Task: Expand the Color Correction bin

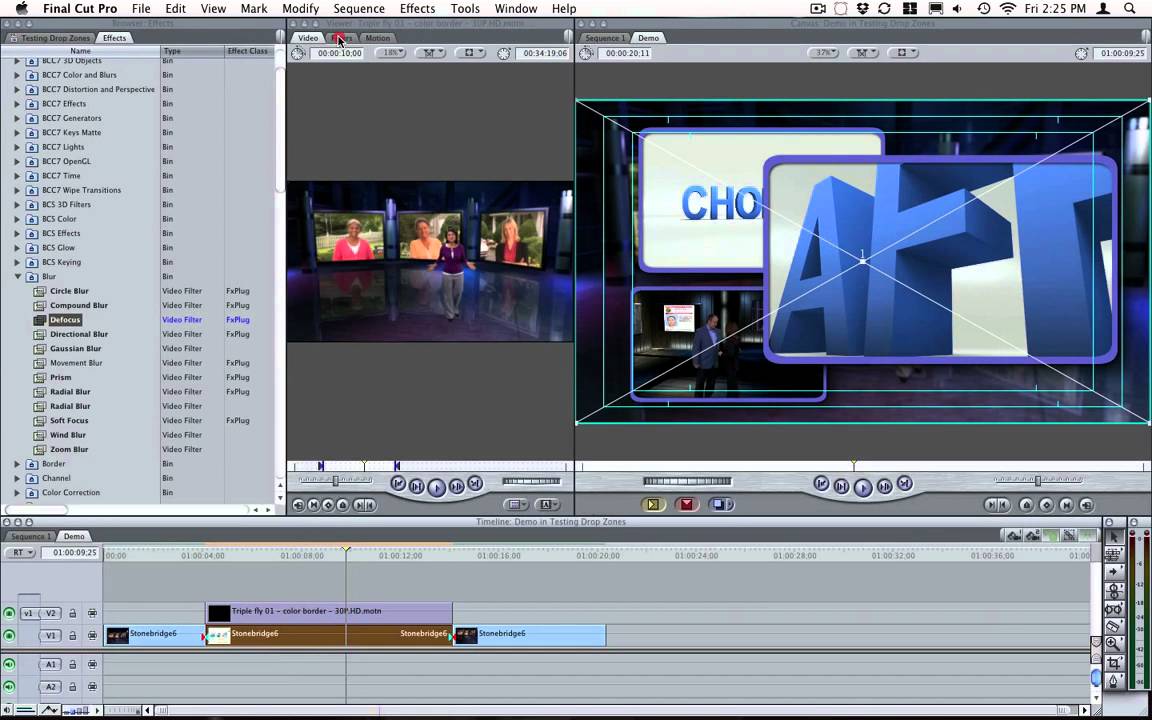Action: coord(17,492)
